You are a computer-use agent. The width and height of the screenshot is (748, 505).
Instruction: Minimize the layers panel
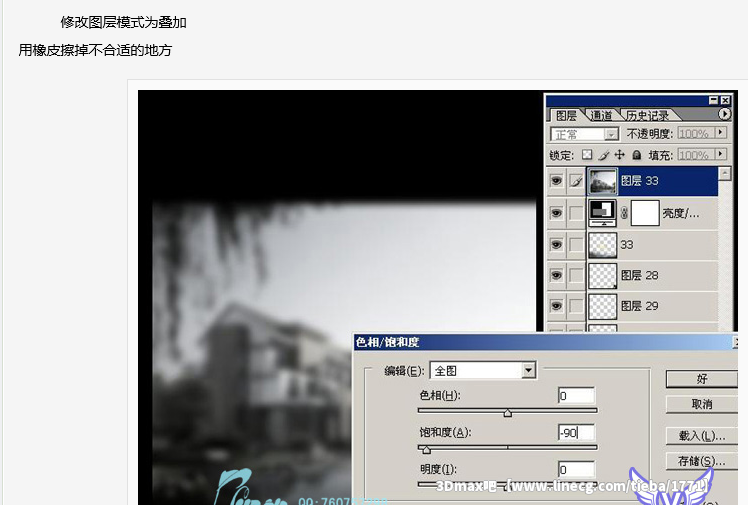pos(713,100)
